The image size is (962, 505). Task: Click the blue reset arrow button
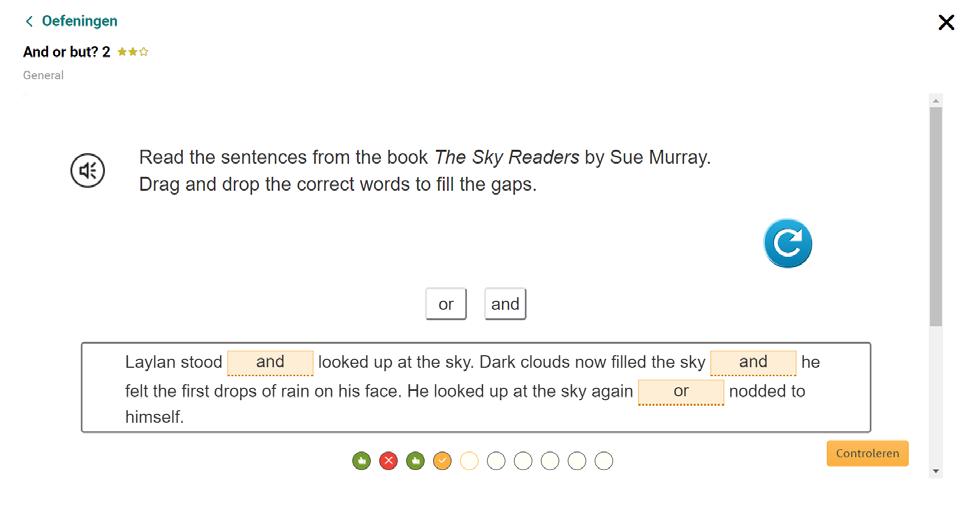pos(788,243)
